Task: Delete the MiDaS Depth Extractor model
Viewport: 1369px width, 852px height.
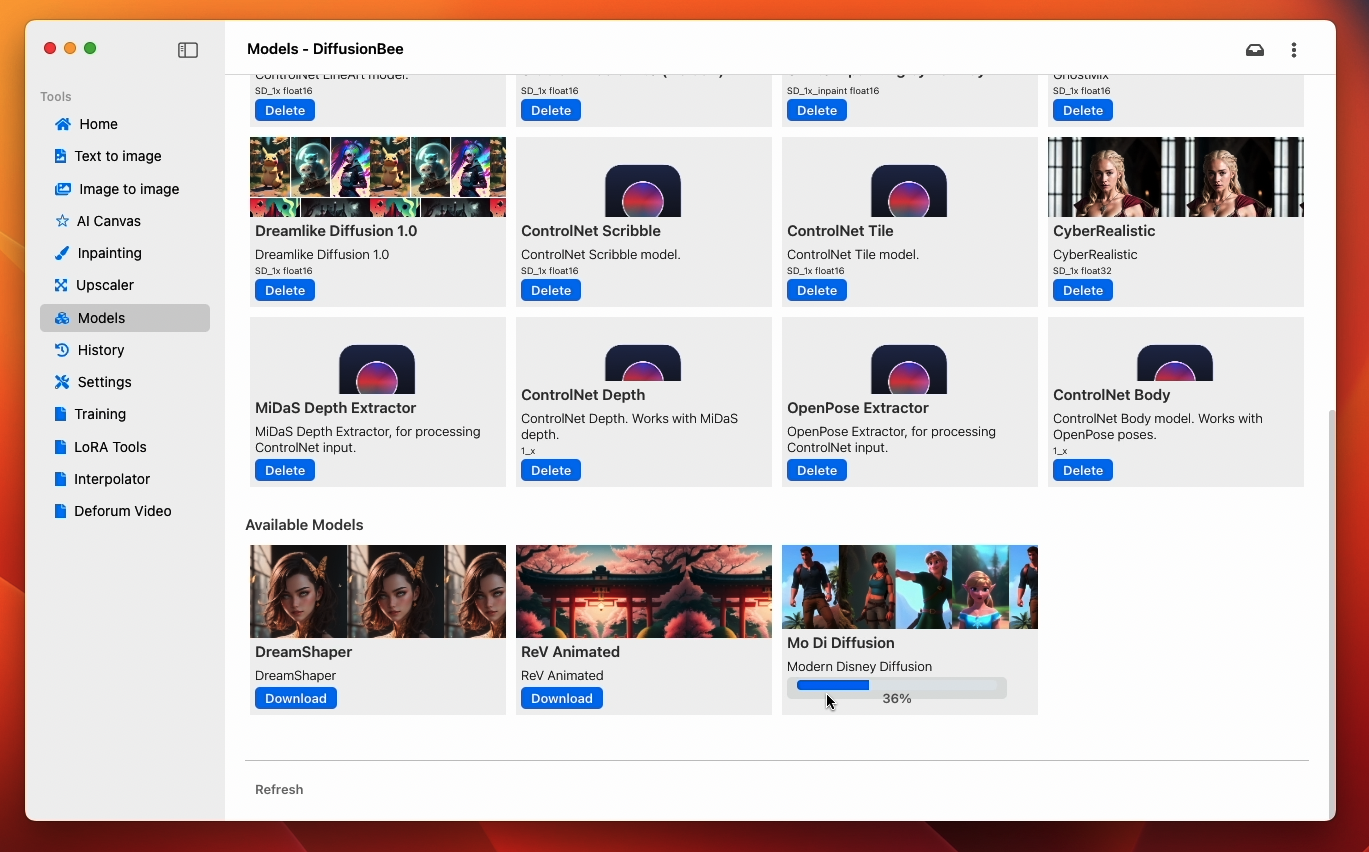Action: point(284,470)
